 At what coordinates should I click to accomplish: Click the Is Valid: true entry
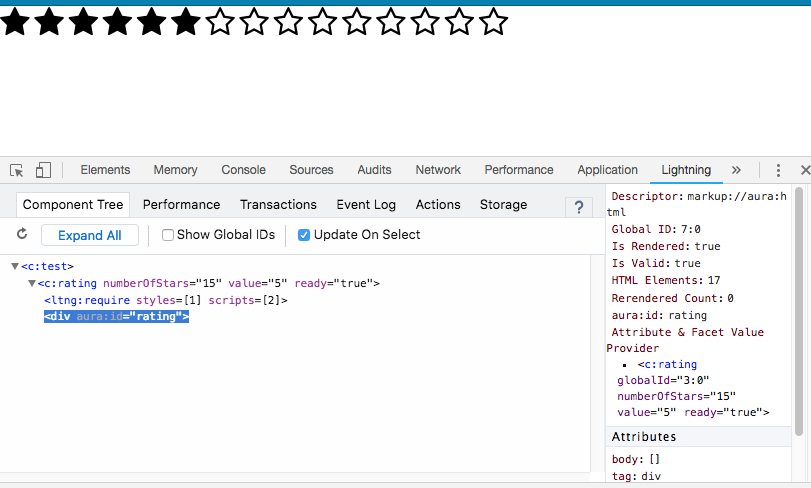[656, 263]
